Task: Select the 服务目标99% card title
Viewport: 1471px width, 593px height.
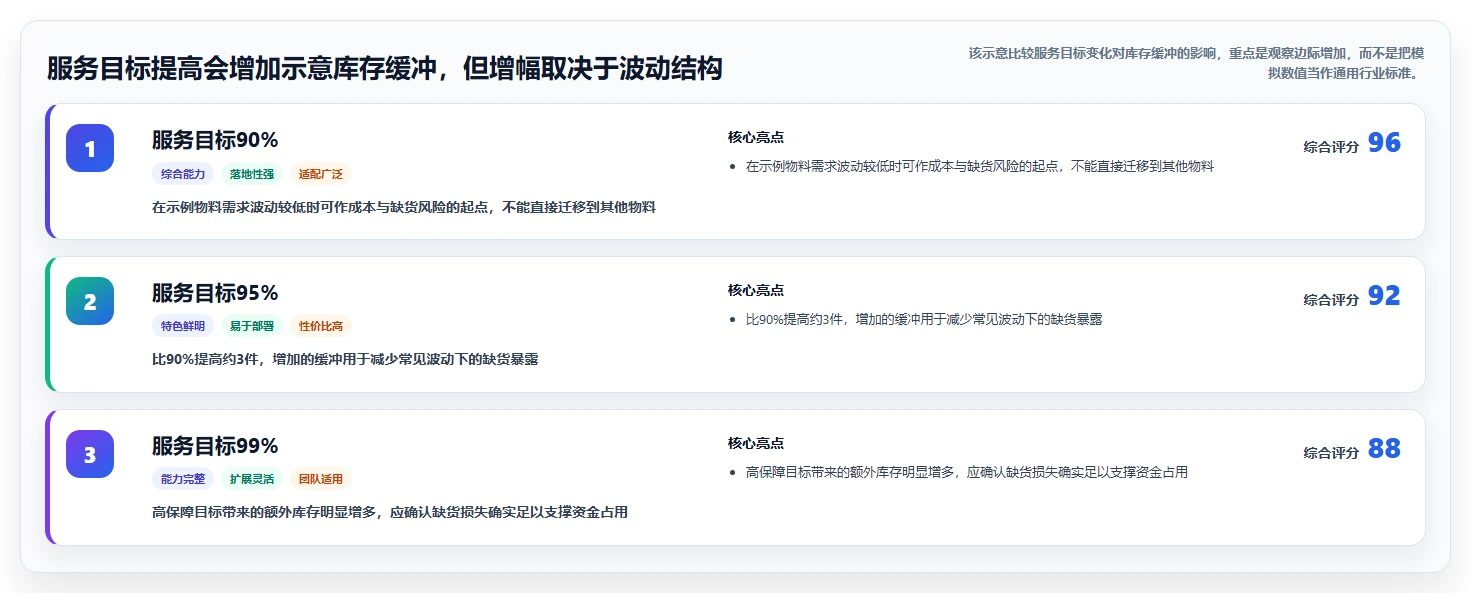Action: tap(215, 446)
